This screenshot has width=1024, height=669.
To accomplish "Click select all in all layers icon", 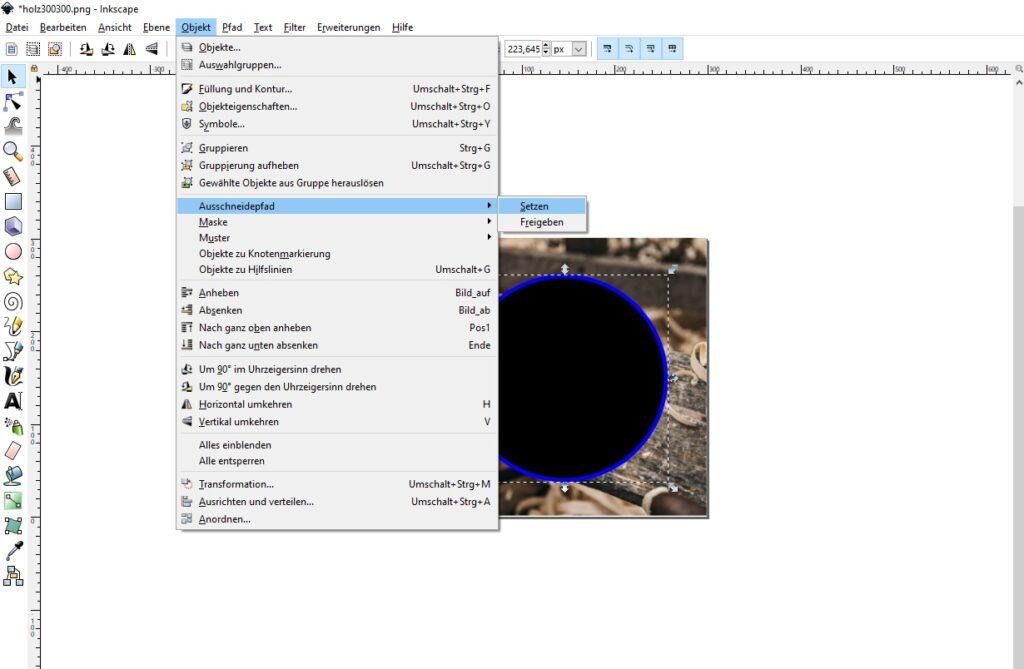I will pyautogui.click(x=33, y=49).
